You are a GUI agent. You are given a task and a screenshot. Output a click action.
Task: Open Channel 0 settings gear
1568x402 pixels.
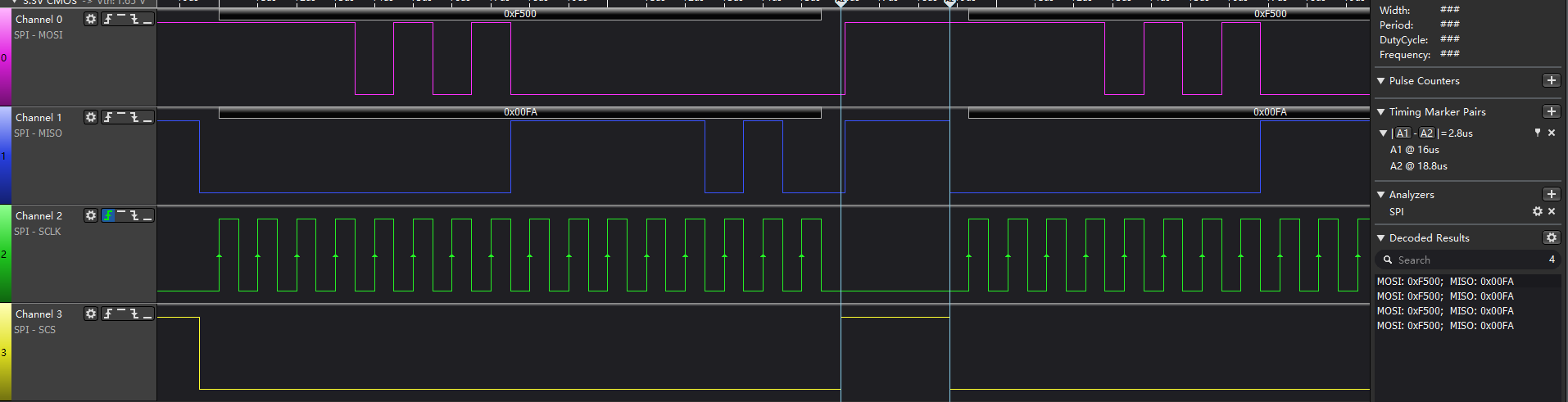(91, 19)
